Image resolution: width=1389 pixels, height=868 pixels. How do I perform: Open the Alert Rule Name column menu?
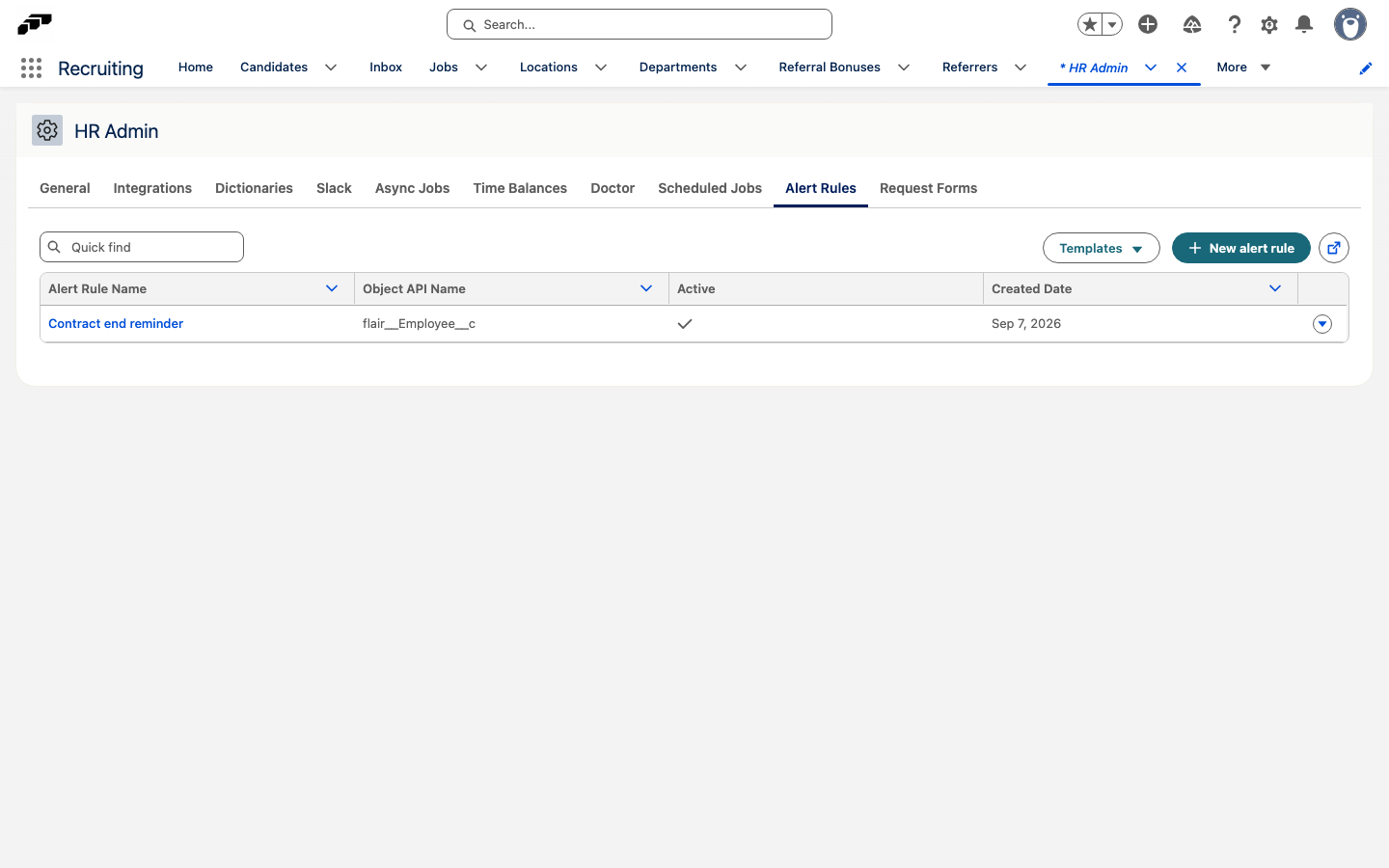click(332, 288)
